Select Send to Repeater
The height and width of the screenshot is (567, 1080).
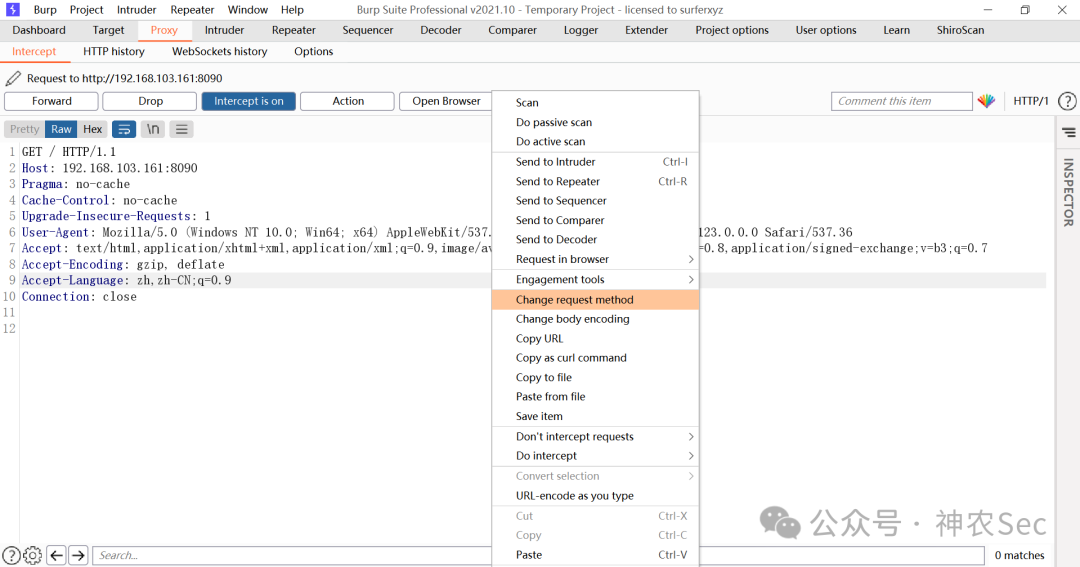[596, 182]
